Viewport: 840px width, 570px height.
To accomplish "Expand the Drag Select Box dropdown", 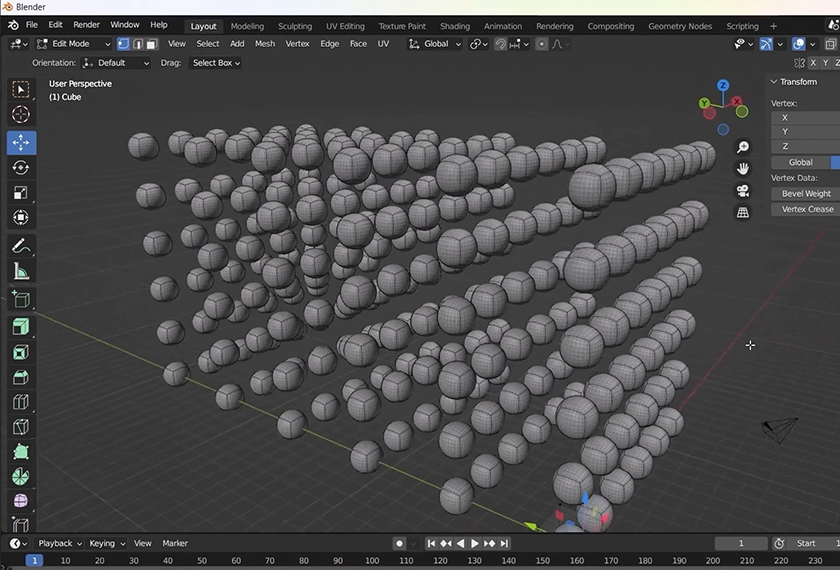I will pos(215,63).
